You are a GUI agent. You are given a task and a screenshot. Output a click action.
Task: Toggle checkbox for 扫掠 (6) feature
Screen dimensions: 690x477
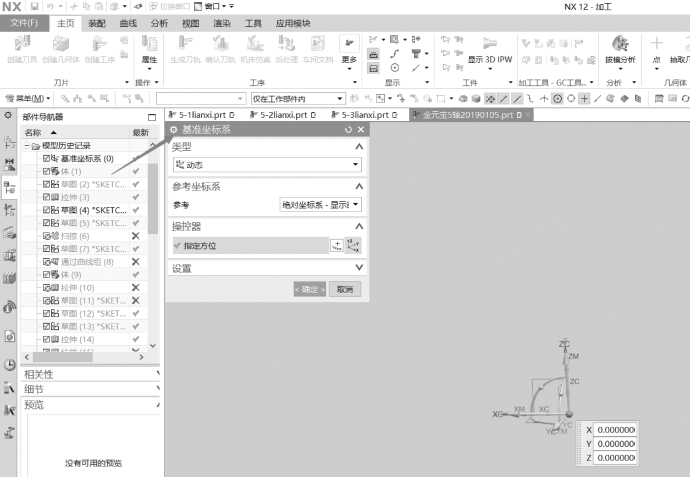point(46,236)
